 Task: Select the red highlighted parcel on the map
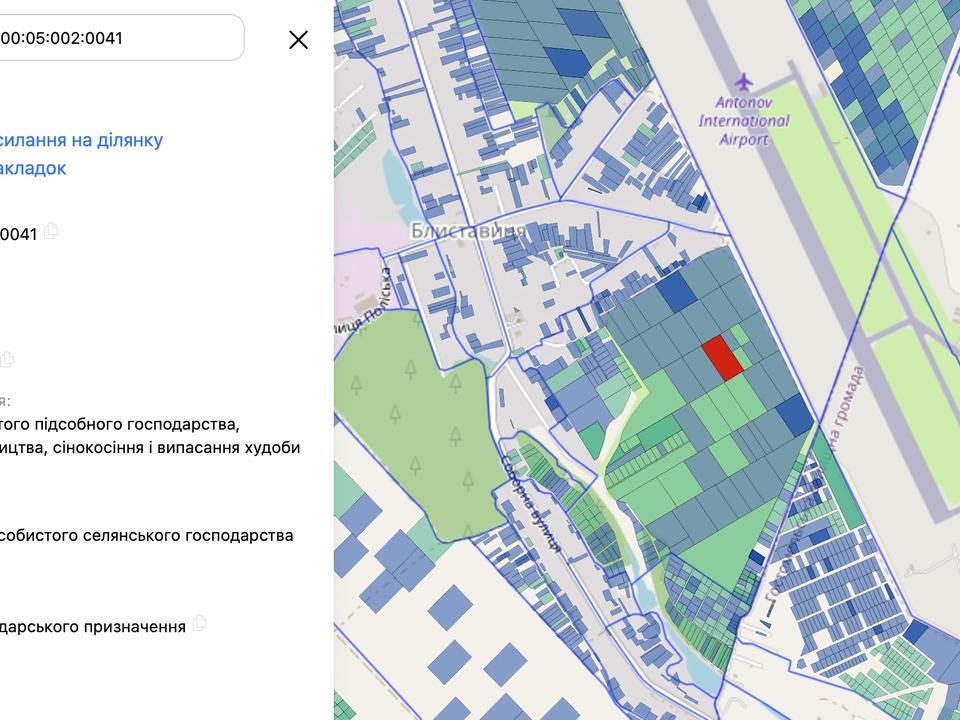[x=722, y=358]
